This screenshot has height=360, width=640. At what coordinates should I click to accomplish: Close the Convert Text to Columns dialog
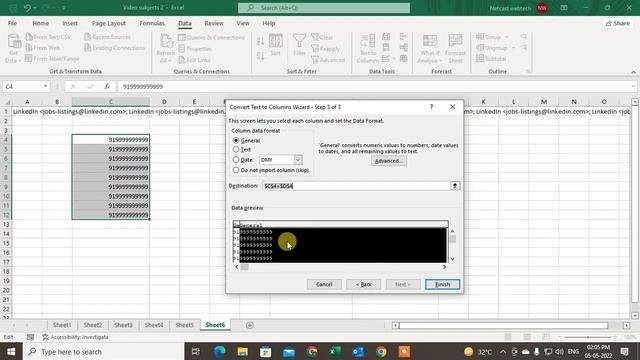click(x=452, y=107)
